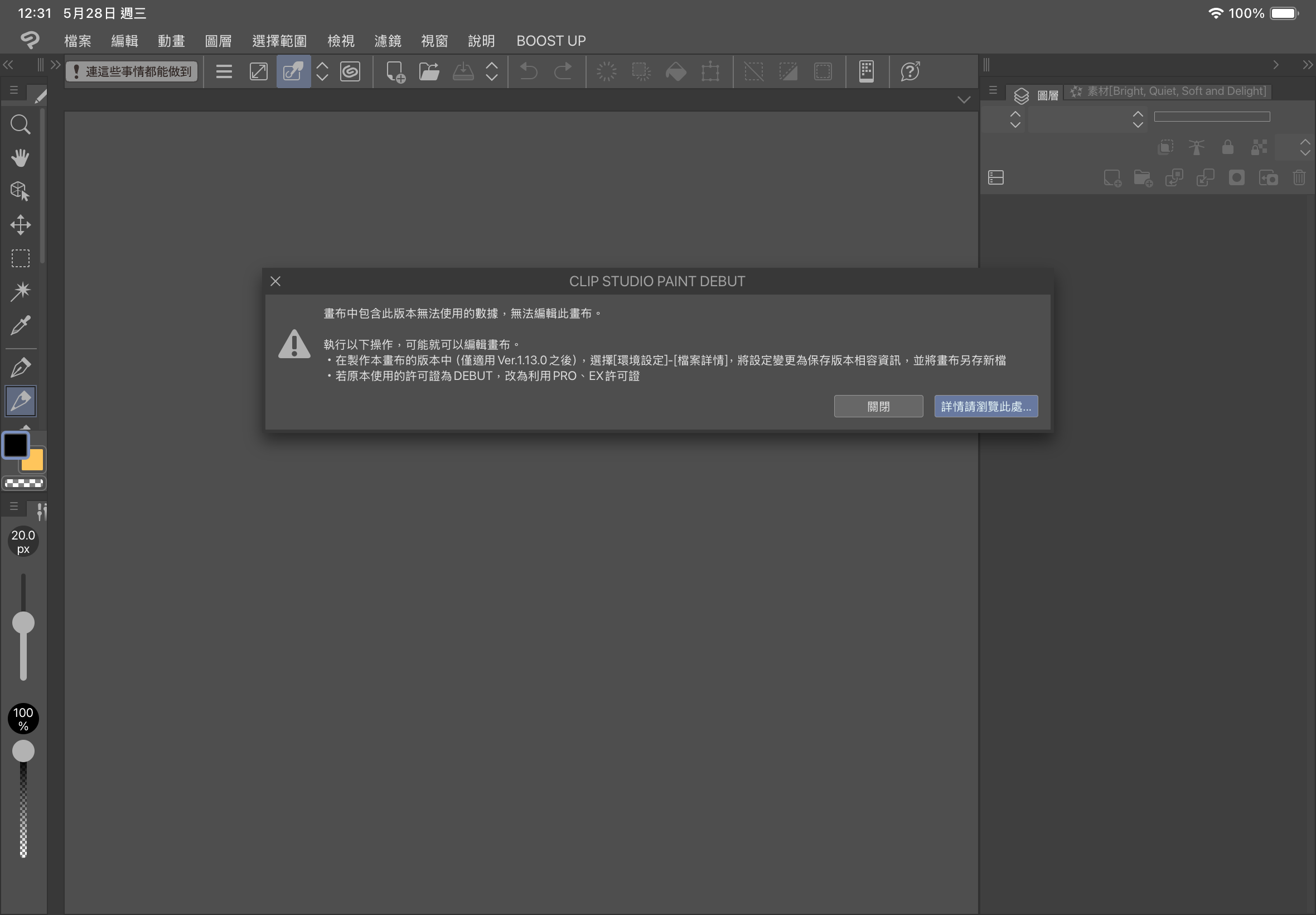The image size is (1316, 915).
Task: Select the Auto select magic wand tool
Action: (21, 291)
